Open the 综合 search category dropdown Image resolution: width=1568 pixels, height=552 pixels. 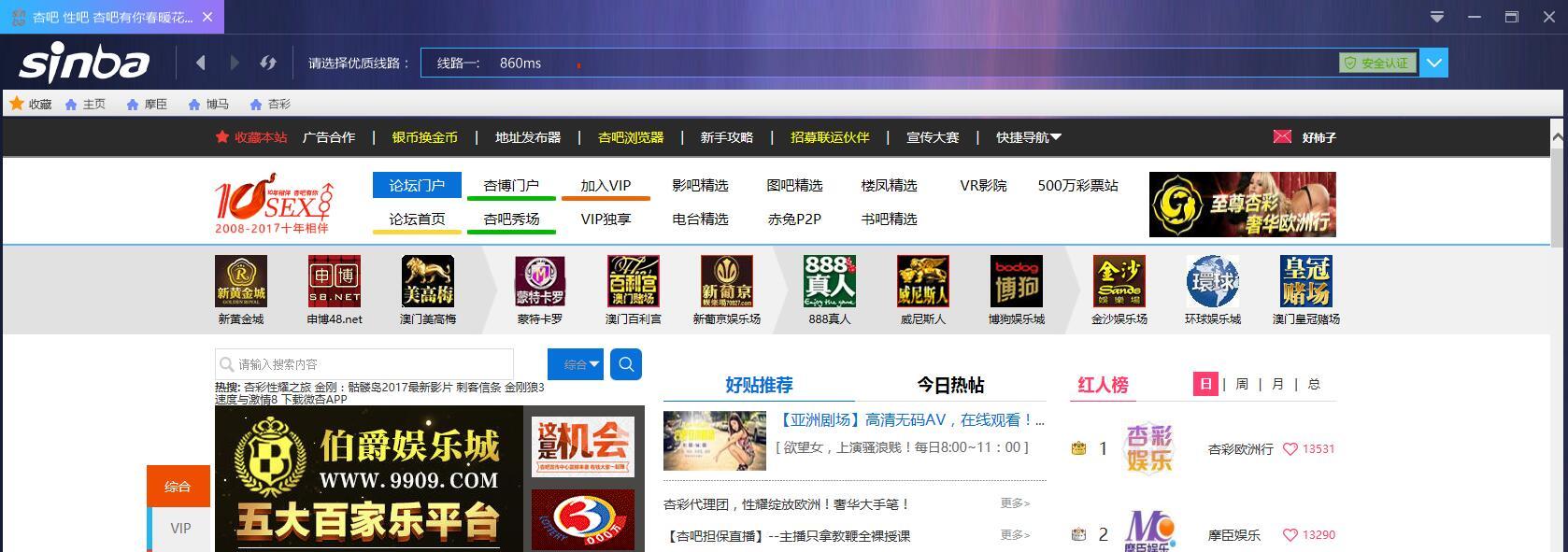click(x=576, y=364)
